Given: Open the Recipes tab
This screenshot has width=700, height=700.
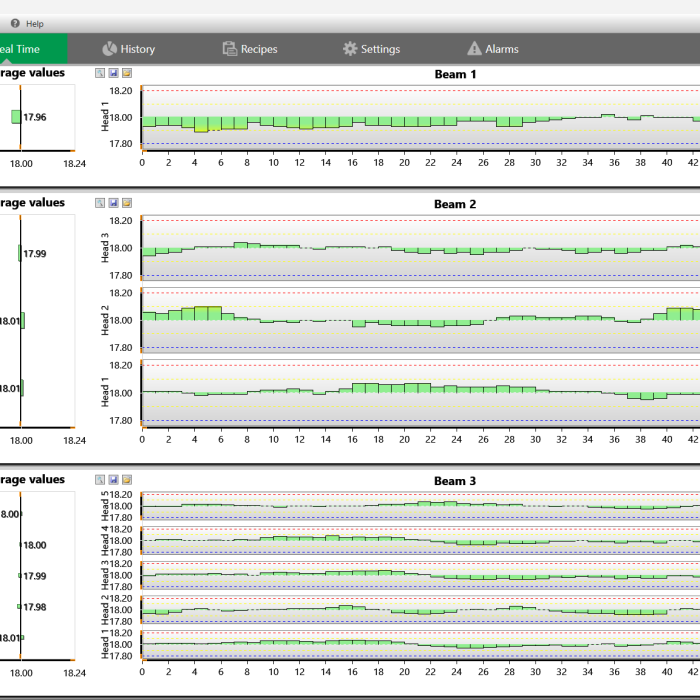Looking at the screenshot, I should 250,49.
